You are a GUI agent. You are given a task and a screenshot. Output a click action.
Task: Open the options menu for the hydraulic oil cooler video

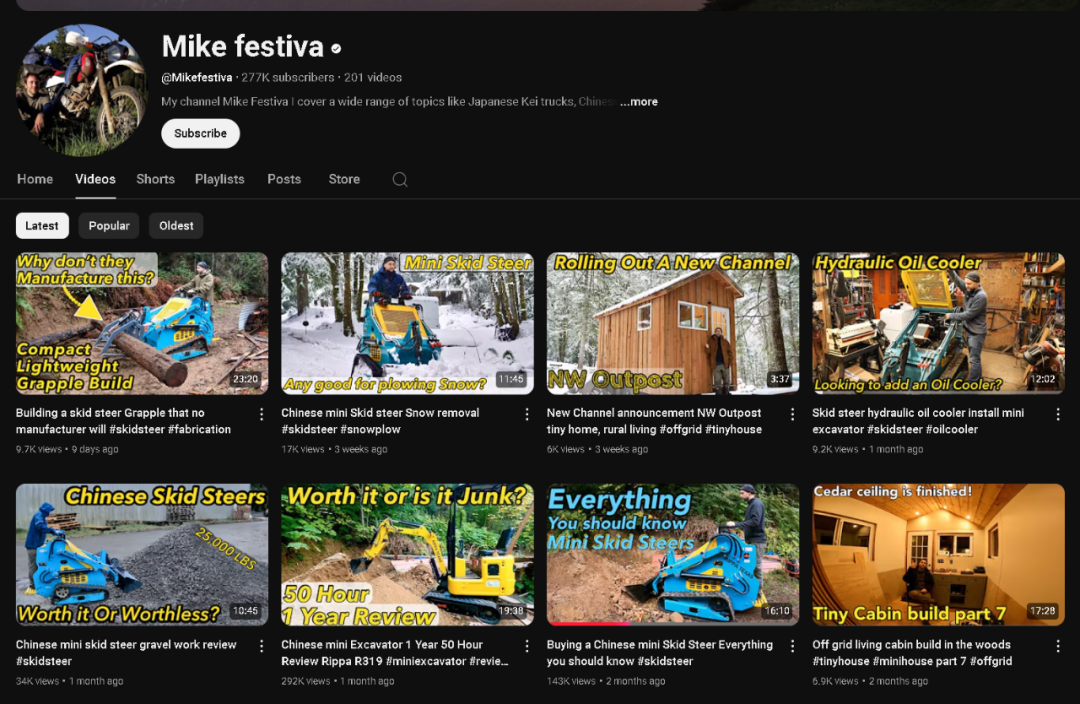click(x=1058, y=414)
